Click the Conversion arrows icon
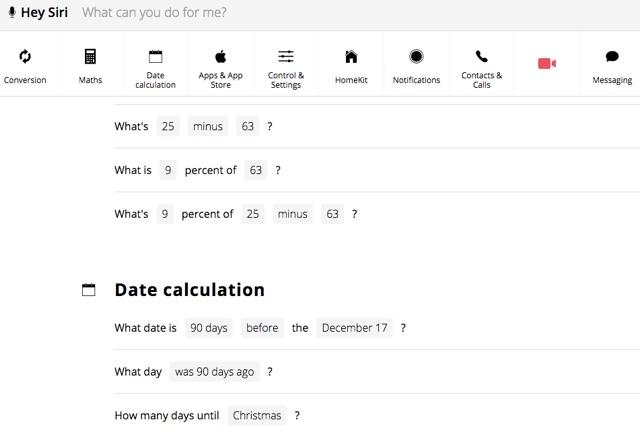The width and height of the screenshot is (640, 433). pyautogui.click(x=25, y=57)
